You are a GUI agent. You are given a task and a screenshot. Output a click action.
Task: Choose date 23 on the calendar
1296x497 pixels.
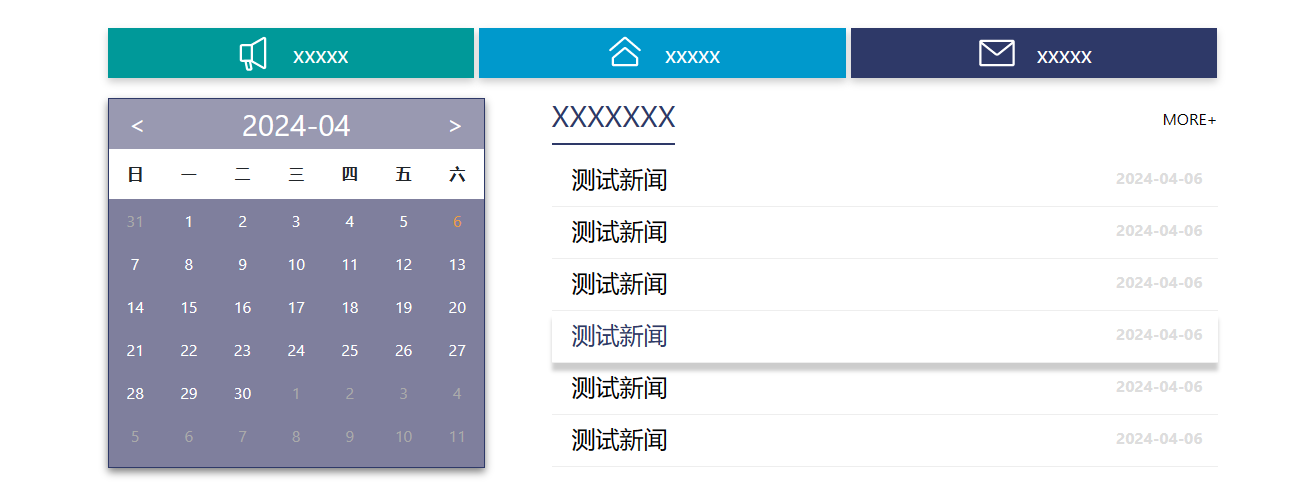tap(242, 351)
